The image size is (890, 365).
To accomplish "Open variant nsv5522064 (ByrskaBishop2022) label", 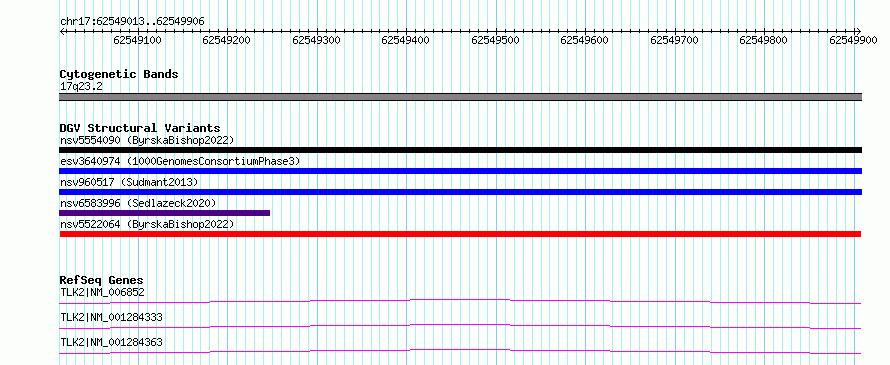I will coord(147,224).
